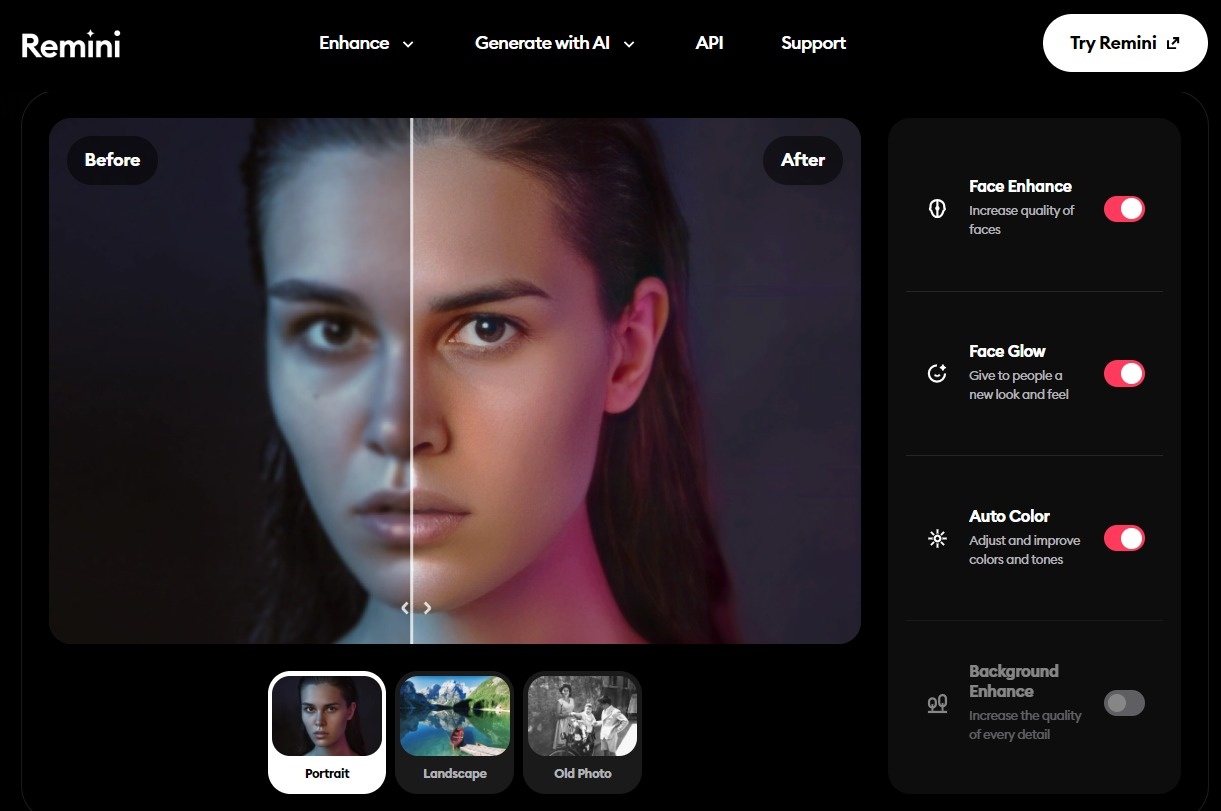
Task: Open the API menu item
Action: click(709, 43)
